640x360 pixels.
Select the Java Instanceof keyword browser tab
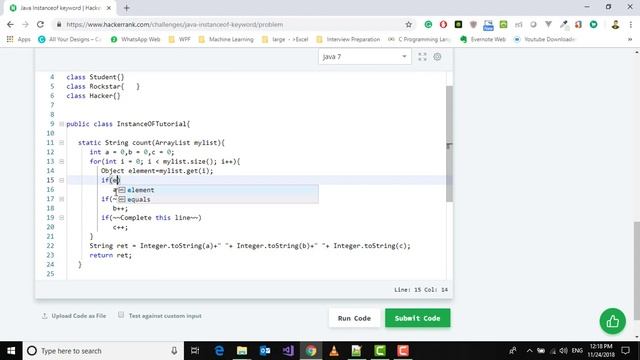[x=60, y=8]
